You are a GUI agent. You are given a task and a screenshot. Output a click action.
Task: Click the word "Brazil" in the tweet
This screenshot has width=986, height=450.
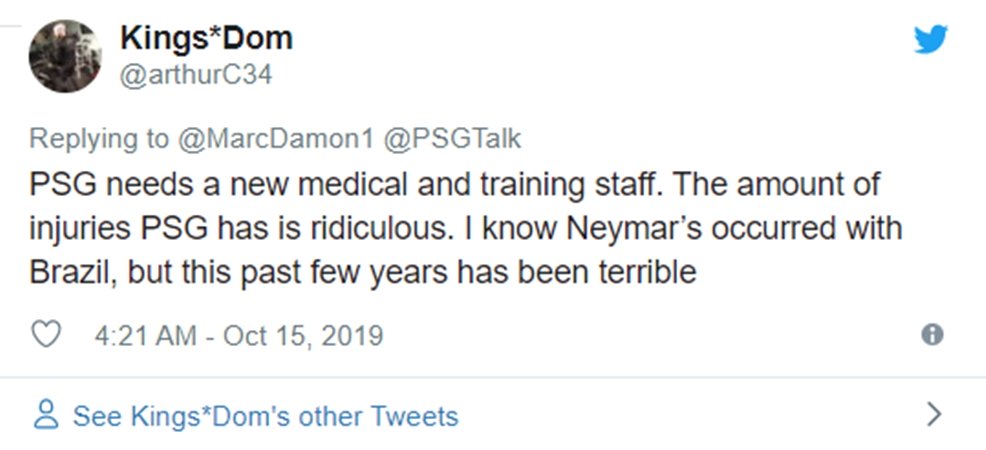pyautogui.click(x=70, y=272)
